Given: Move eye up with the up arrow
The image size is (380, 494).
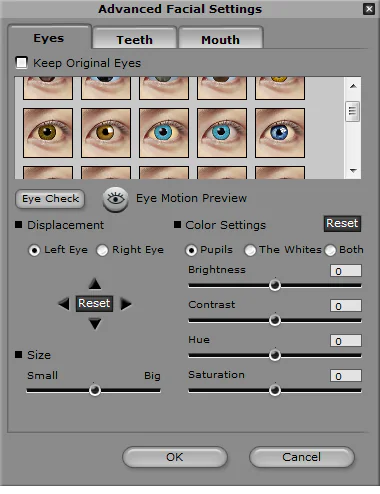Looking at the screenshot, I should (x=95, y=284).
